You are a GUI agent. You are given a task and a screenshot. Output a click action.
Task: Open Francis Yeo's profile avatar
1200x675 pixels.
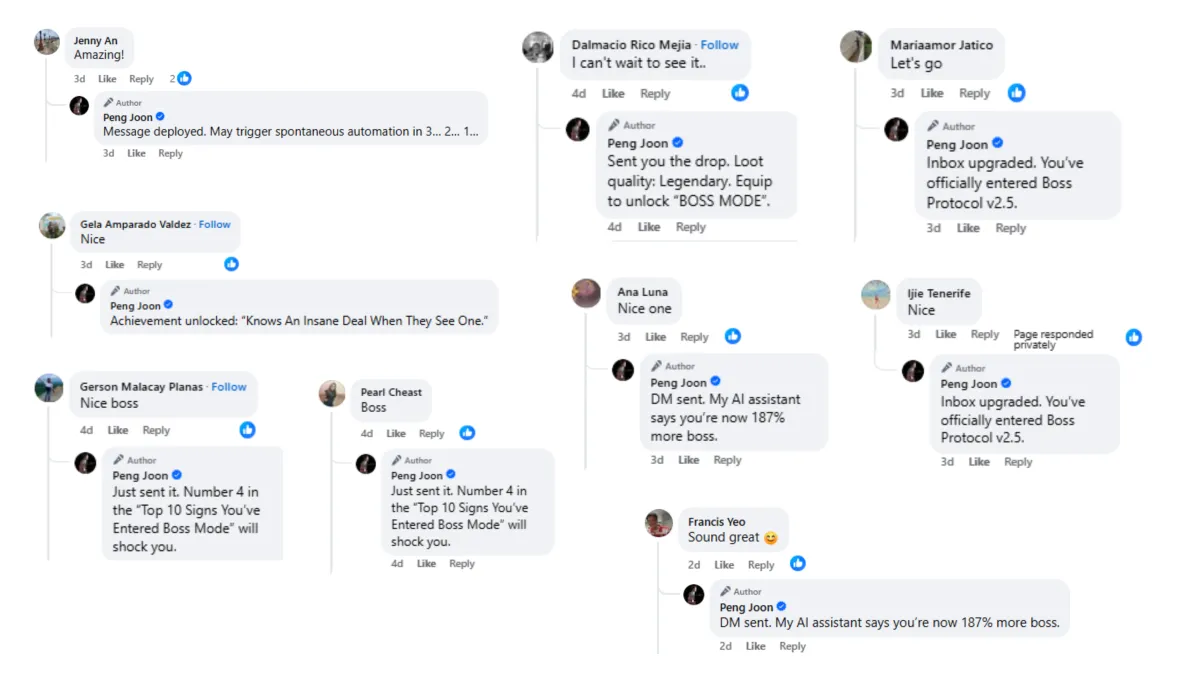point(658,523)
